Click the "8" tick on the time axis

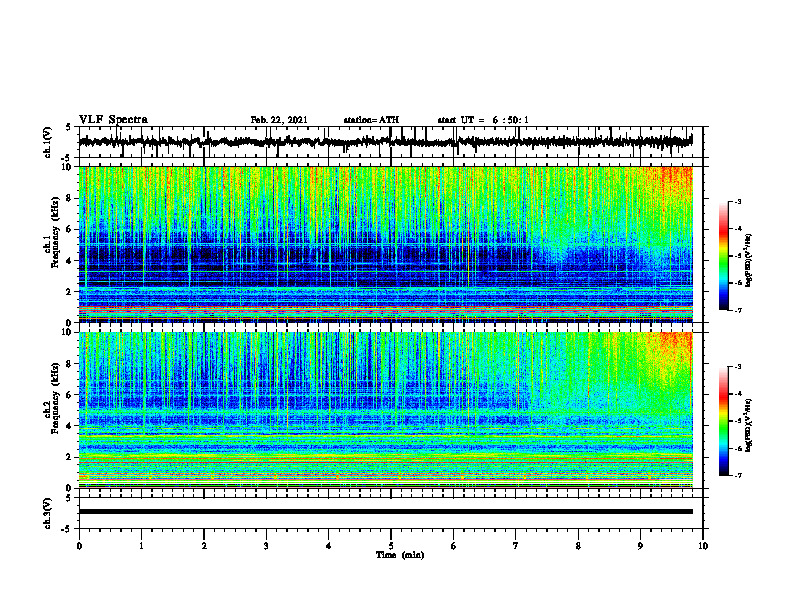click(x=578, y=546)
